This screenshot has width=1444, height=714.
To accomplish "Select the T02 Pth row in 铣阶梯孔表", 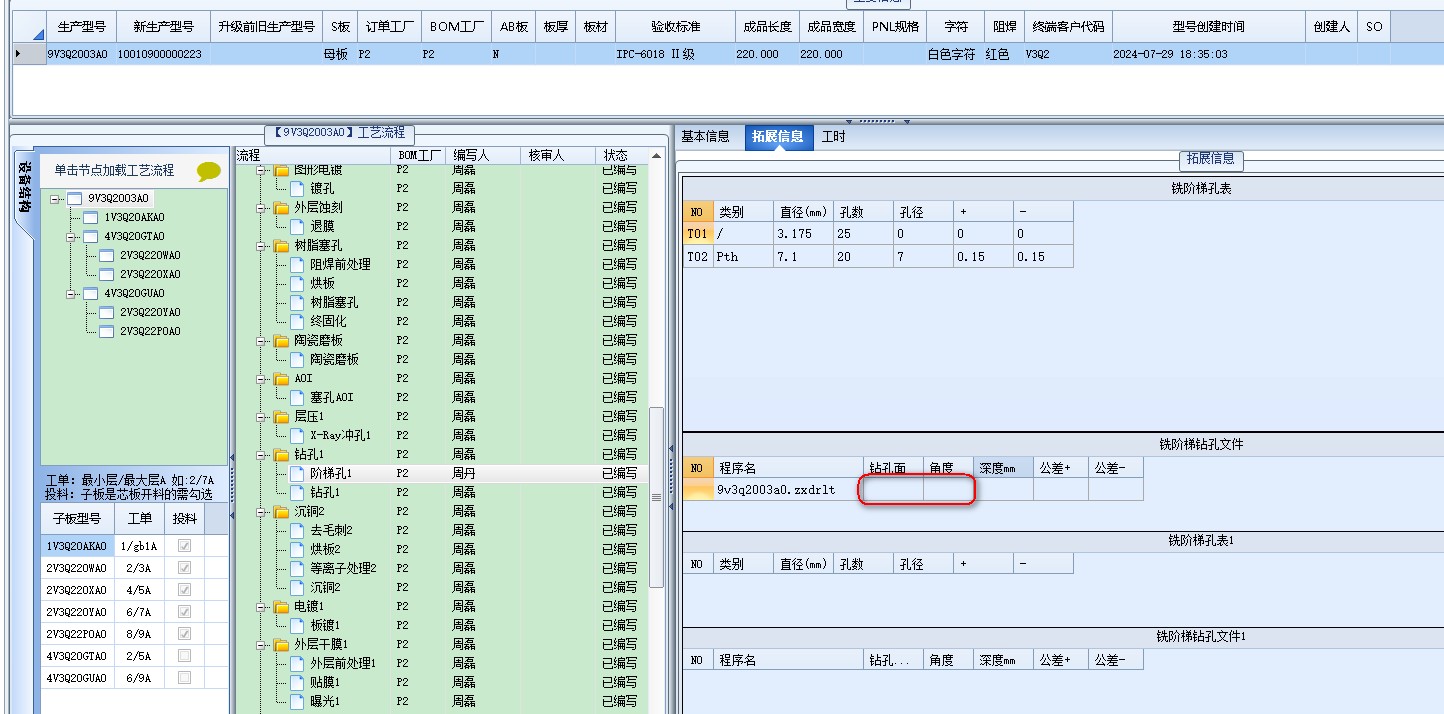I will click(878, 257).
